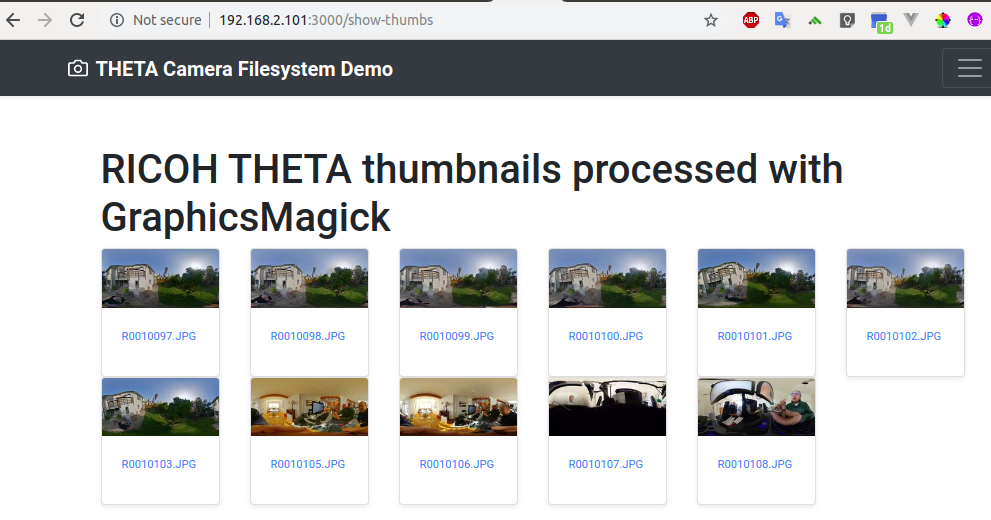This screenshot has width=991, height=520.
Task: Open R0010108.JPG link
Action: pos(755,464)
